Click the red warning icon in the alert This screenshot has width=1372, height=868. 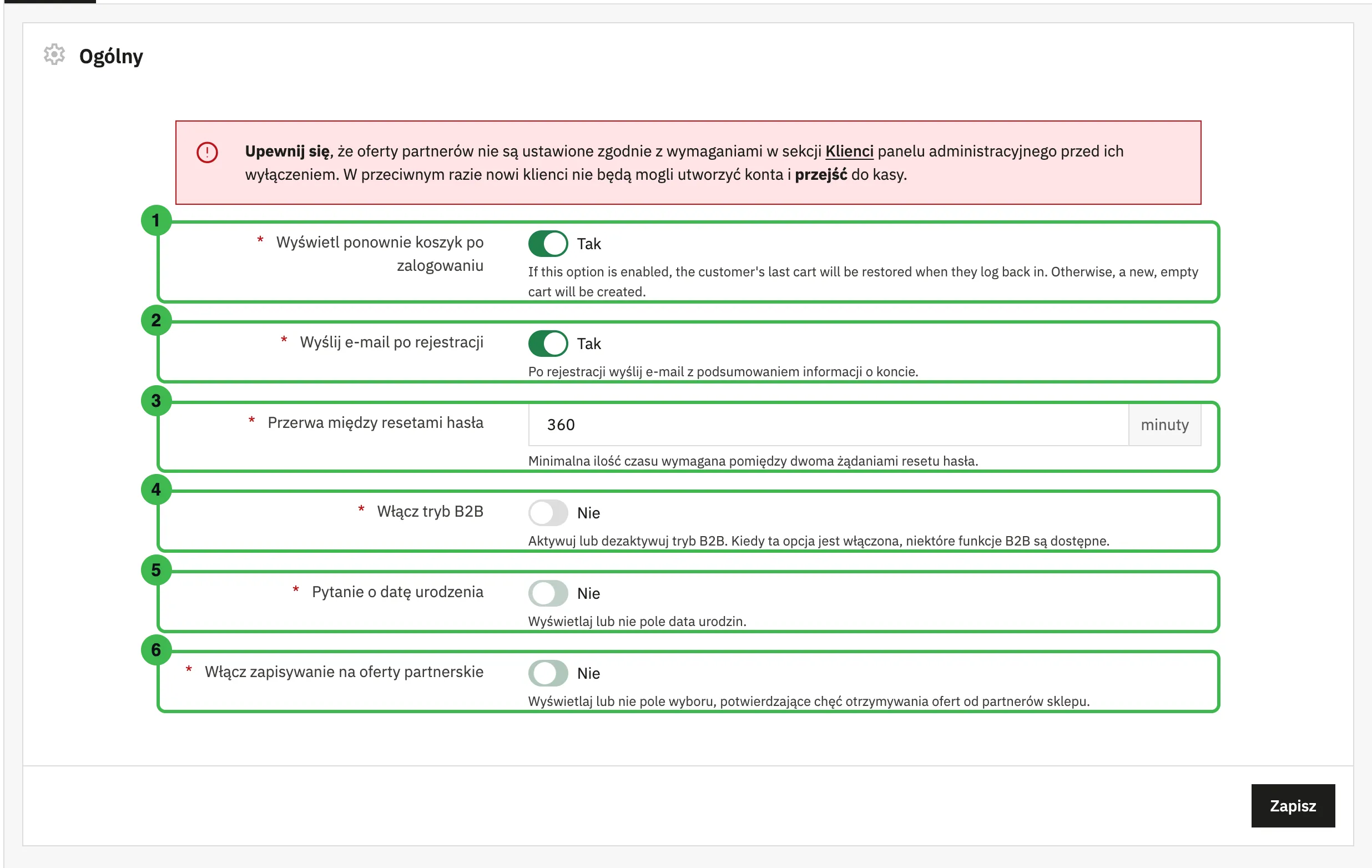(208, 152)
